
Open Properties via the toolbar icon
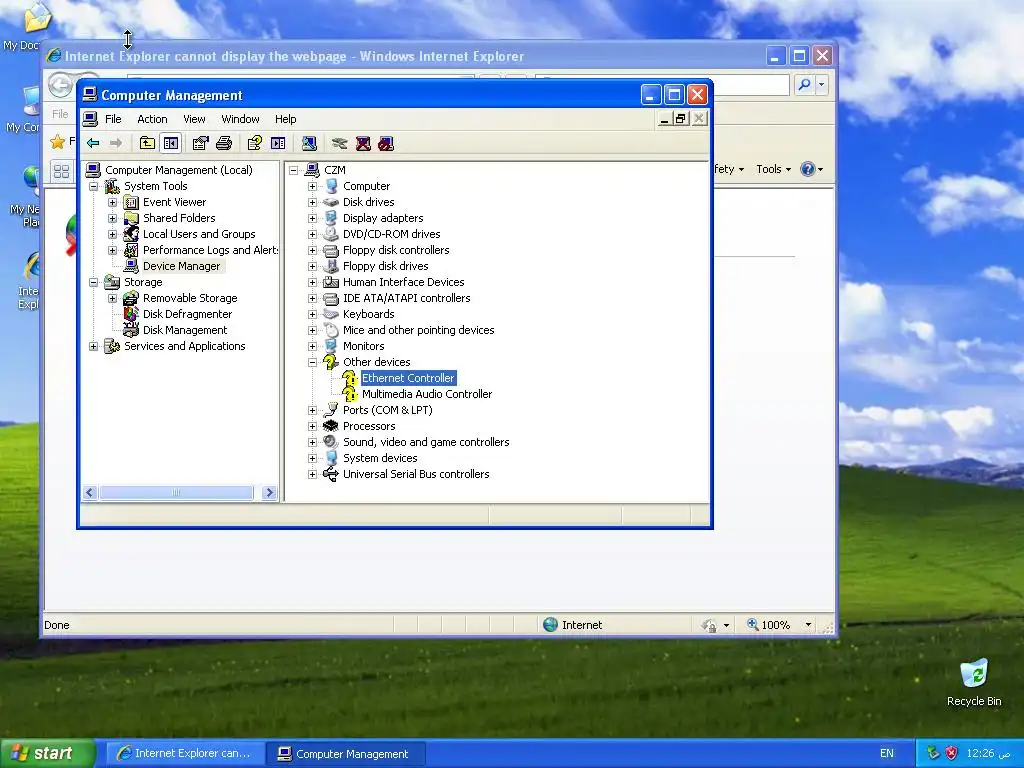pyautogui.click(x=200, y=143)
